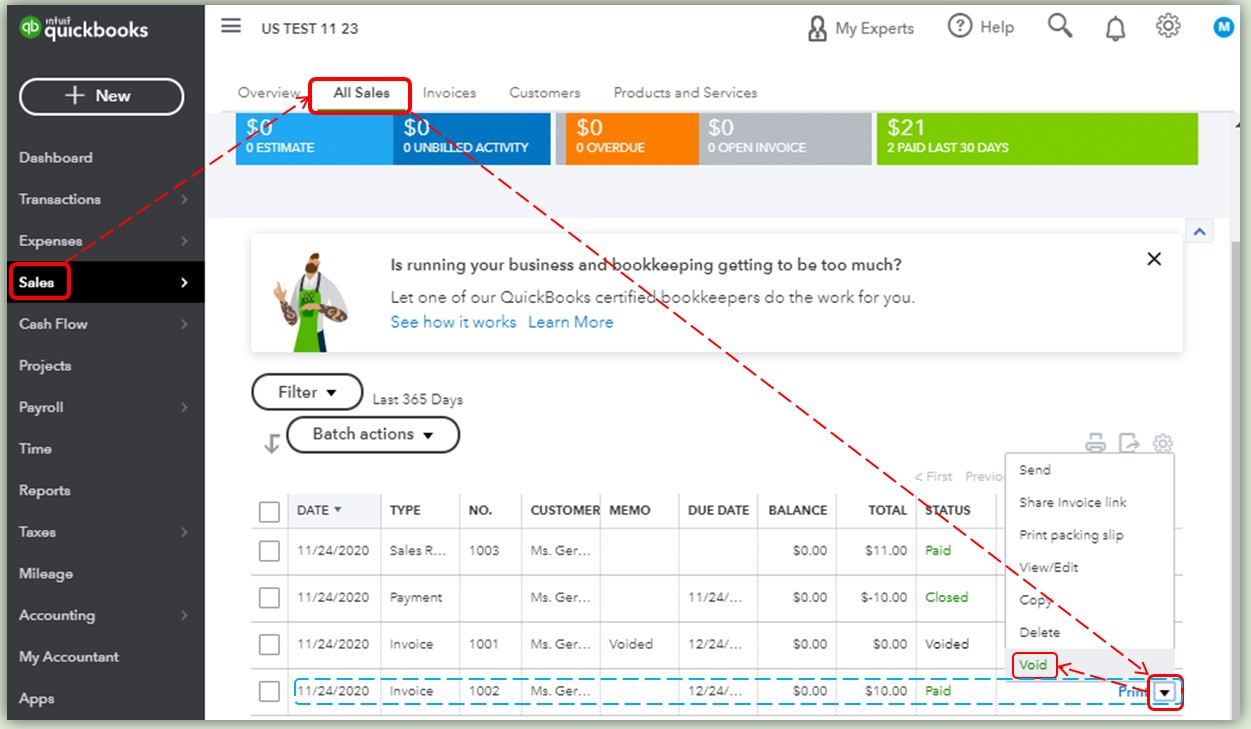This screenshot has height=729, width=1251.
Task: Click the New button
Action: click(x=101, y=96)
